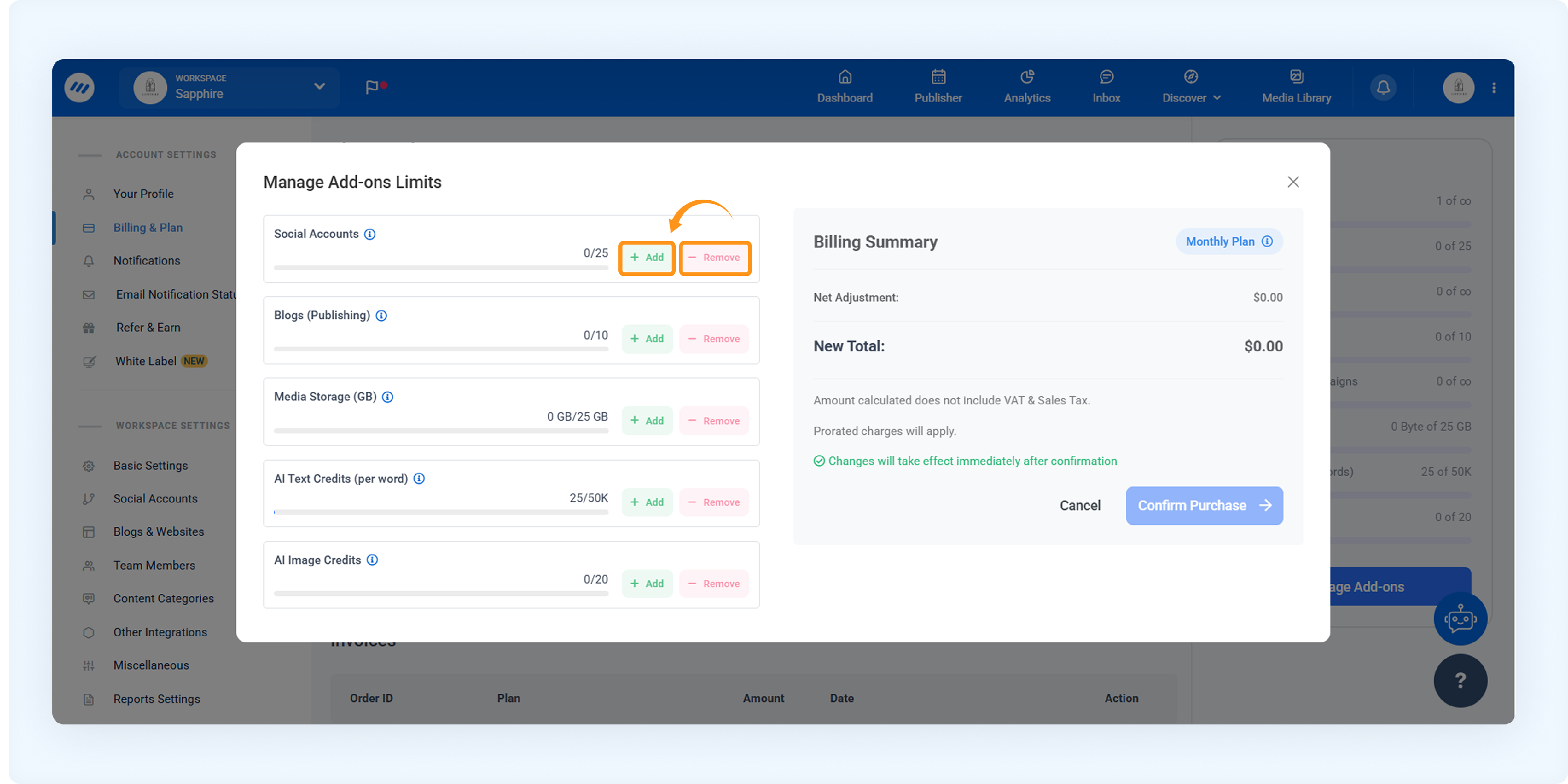The width and height of the screenshot is (1568, 784).
Task: Click the notifications bell icon
Action: coord(1383,88)
